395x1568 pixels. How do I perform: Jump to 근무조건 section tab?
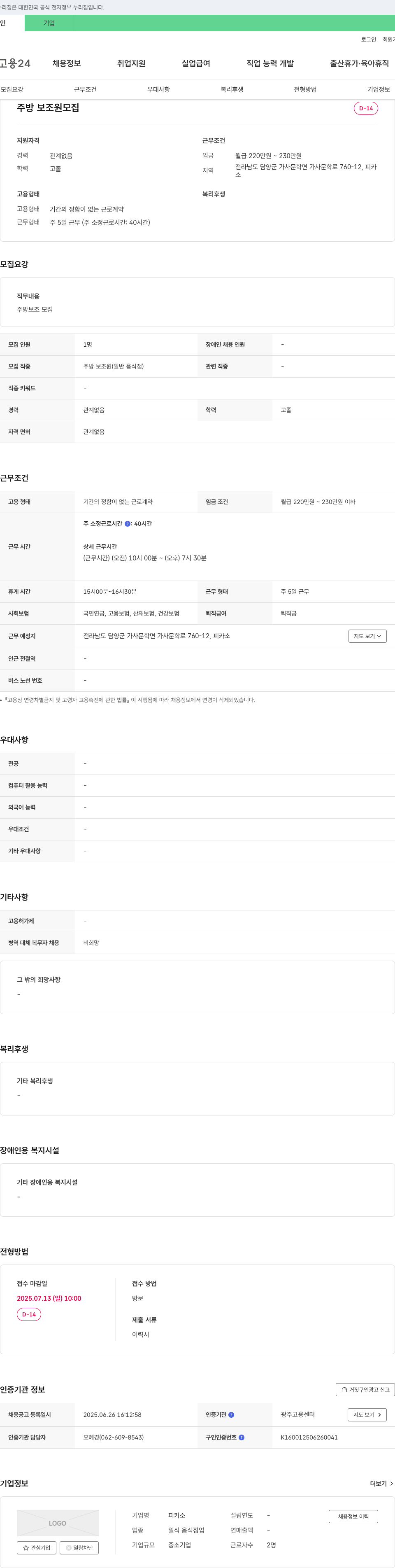click(x=85, y=89)
